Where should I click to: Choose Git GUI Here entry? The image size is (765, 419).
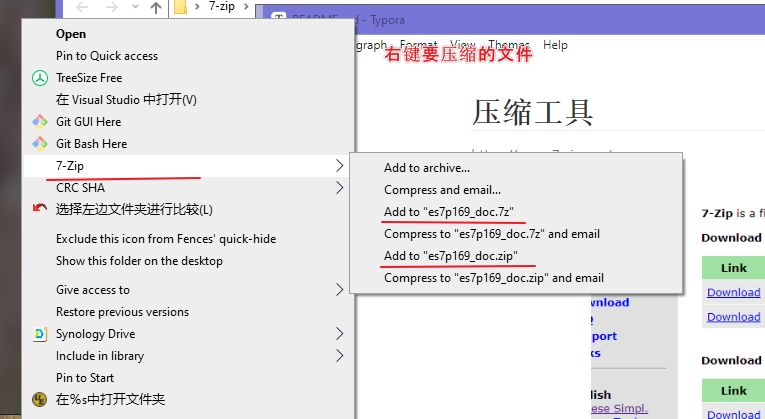pyautogui.click(x=189, y=122)
